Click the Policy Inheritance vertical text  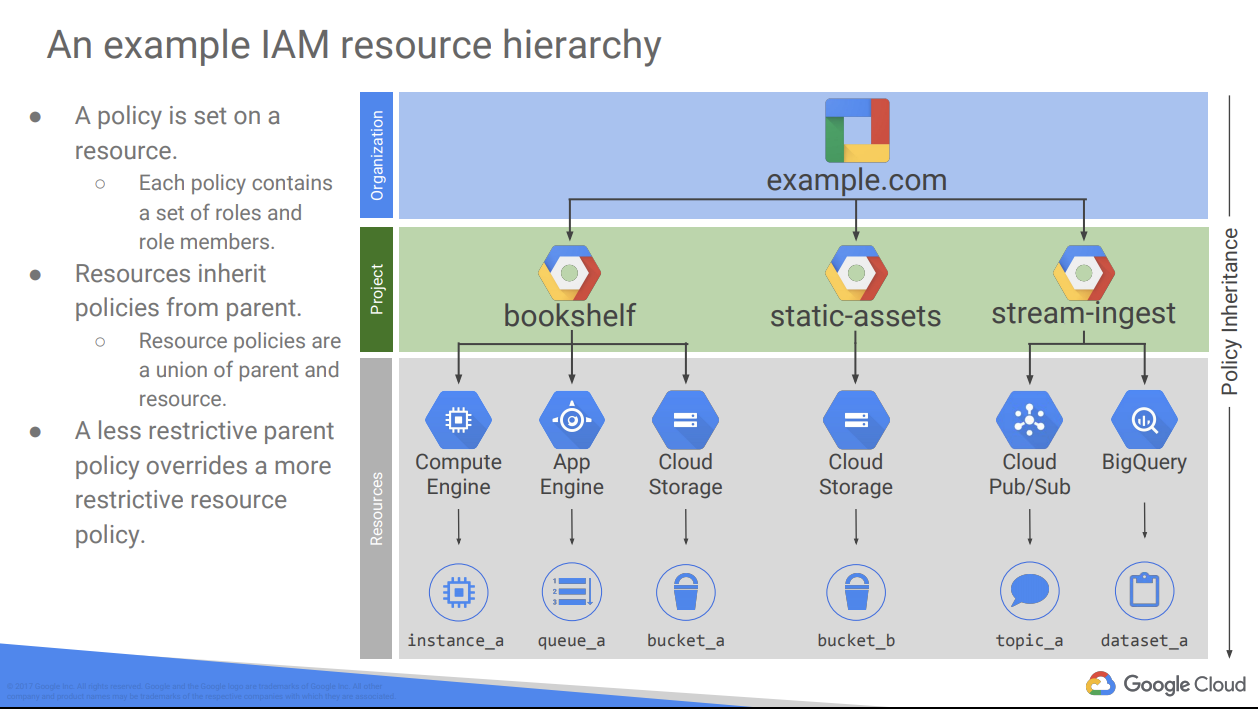pos(1231,311)
